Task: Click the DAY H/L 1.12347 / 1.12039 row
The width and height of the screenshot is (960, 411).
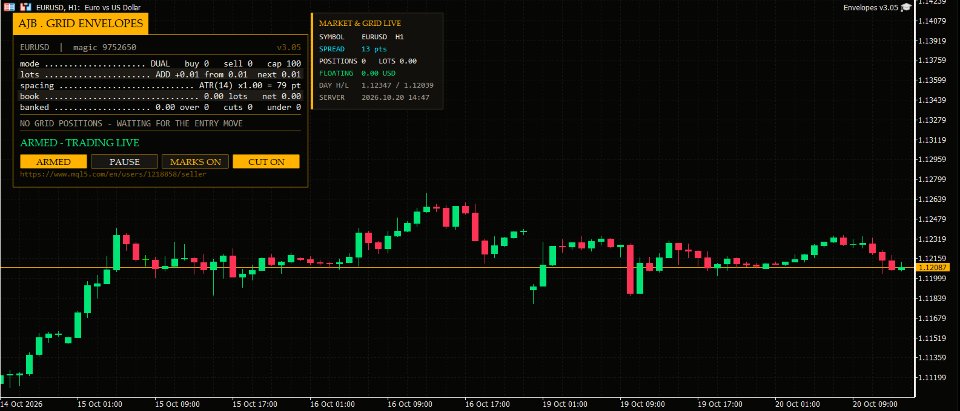Action: click(x=376, y=85)
